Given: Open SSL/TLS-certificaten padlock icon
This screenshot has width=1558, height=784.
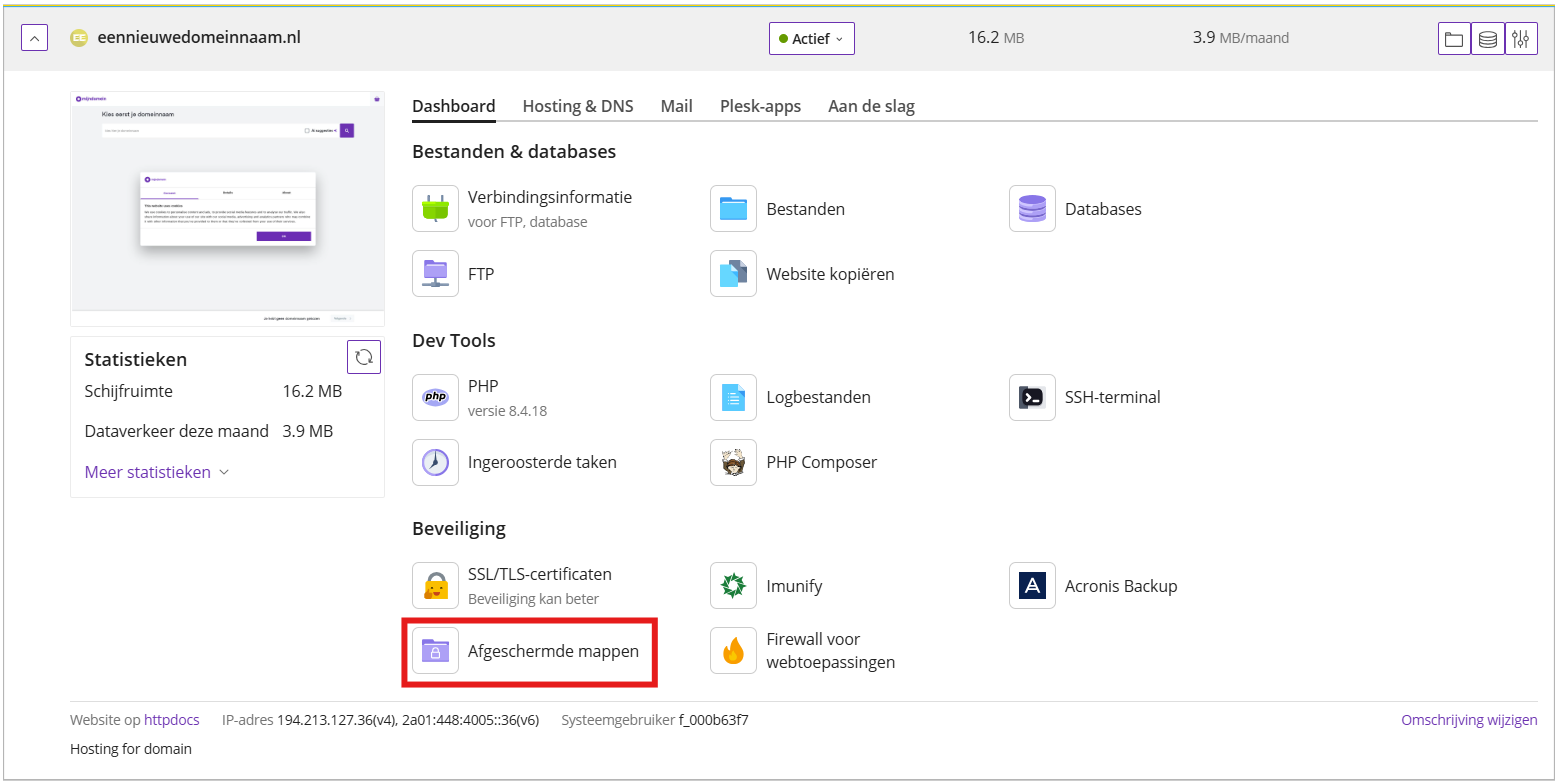Looking at the screenshot, I should click(x=435, y=586).
